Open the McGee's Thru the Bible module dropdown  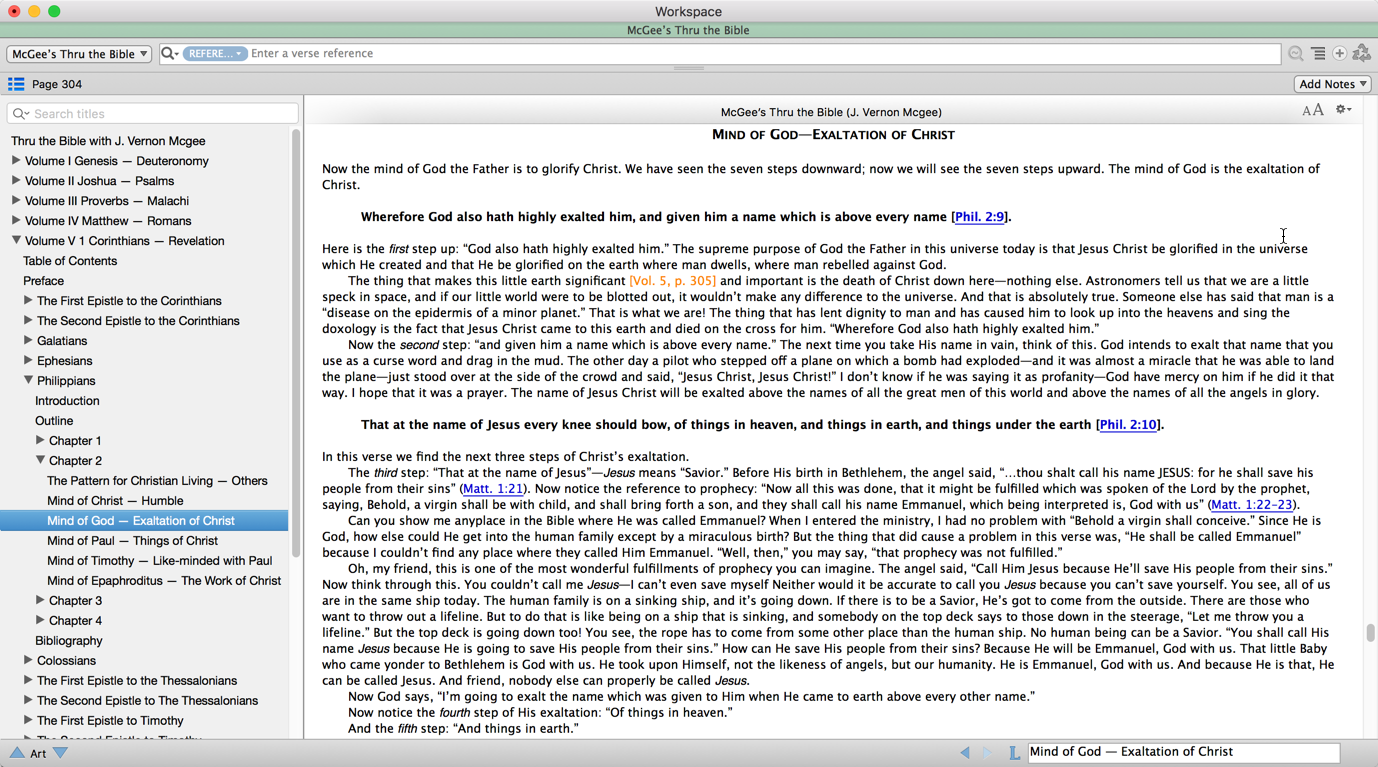[x=79, y=54]
